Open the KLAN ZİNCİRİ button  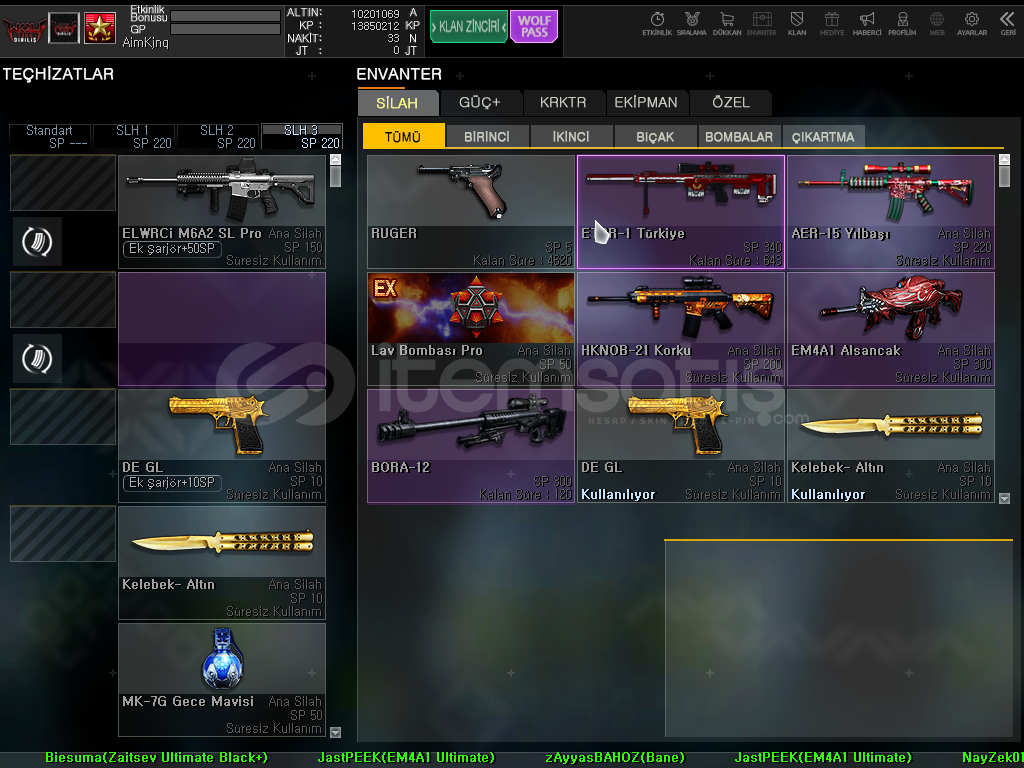click(x=468, y=27)
